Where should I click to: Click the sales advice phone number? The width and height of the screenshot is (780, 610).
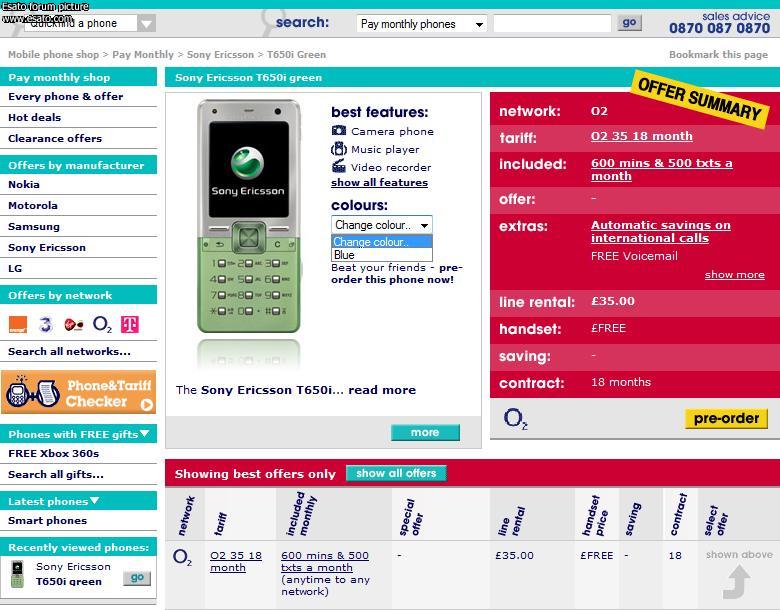pyautogui.click(x=719, y=28)
